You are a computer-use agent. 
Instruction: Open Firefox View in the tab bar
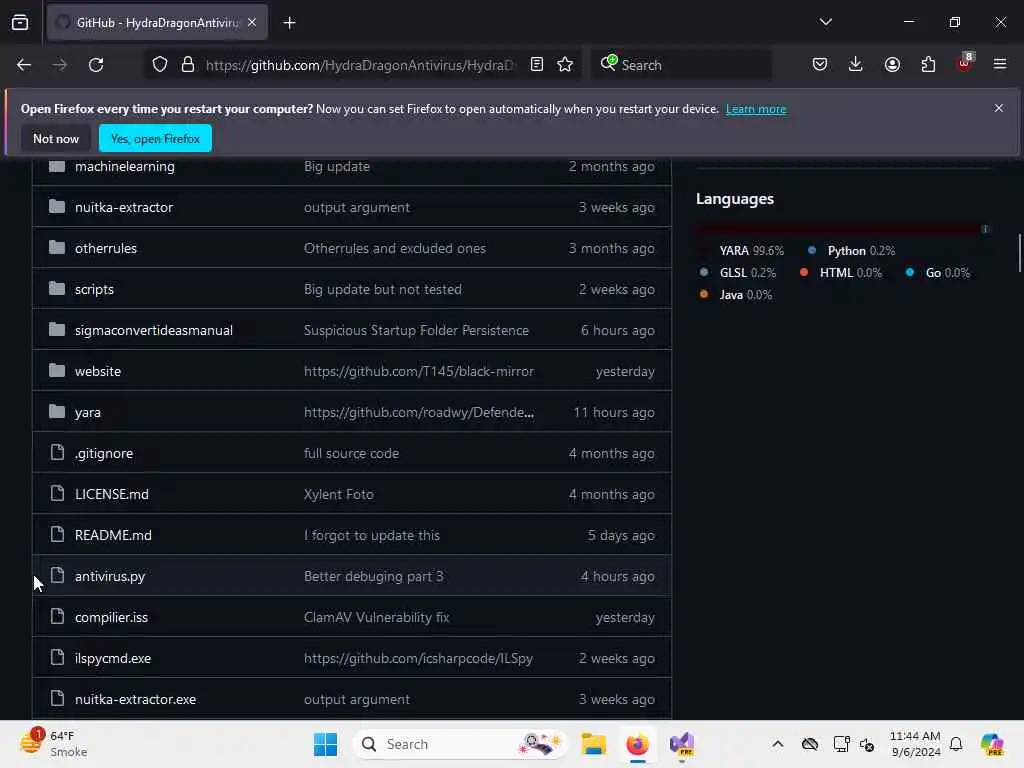[20, 22]
